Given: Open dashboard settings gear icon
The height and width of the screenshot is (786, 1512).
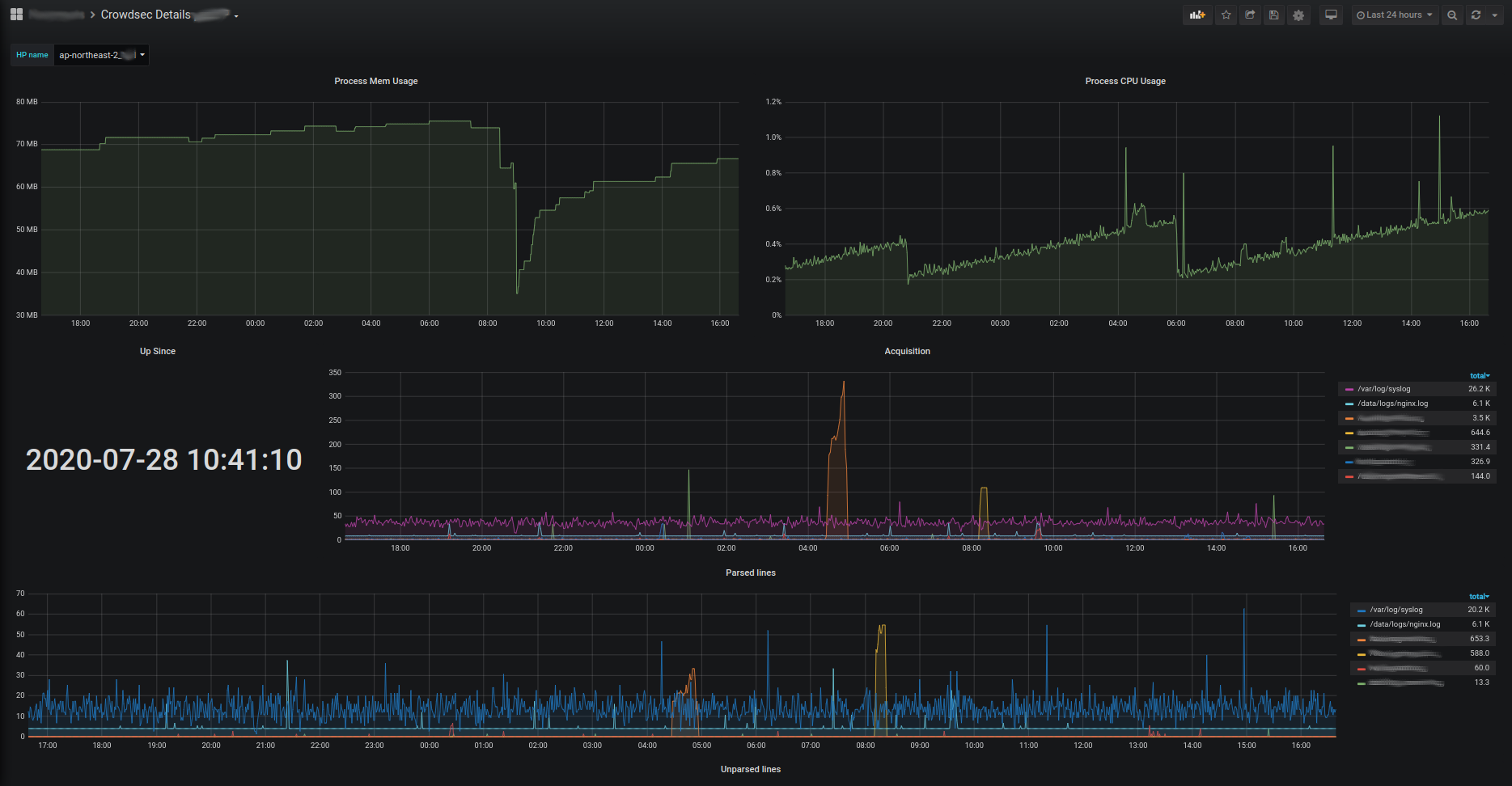Looking at the screenshot, I should click(x=1298, y=15).
